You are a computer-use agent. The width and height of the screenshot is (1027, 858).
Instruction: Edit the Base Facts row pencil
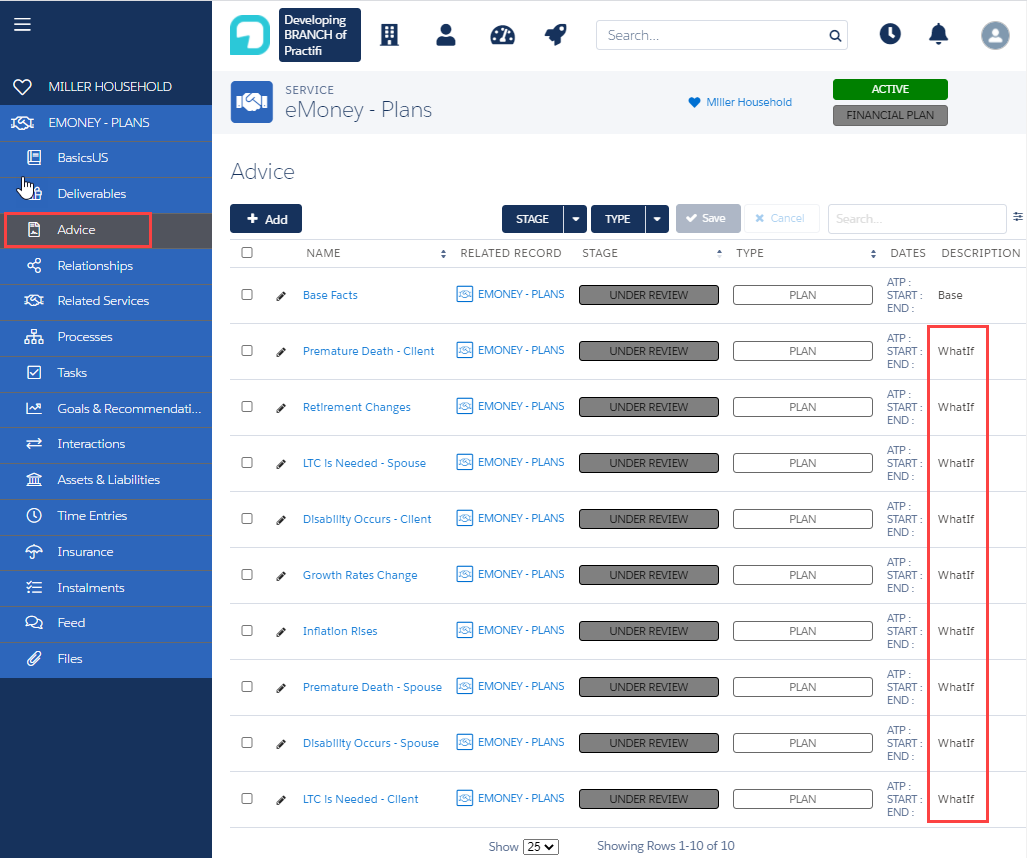point(281,296)
